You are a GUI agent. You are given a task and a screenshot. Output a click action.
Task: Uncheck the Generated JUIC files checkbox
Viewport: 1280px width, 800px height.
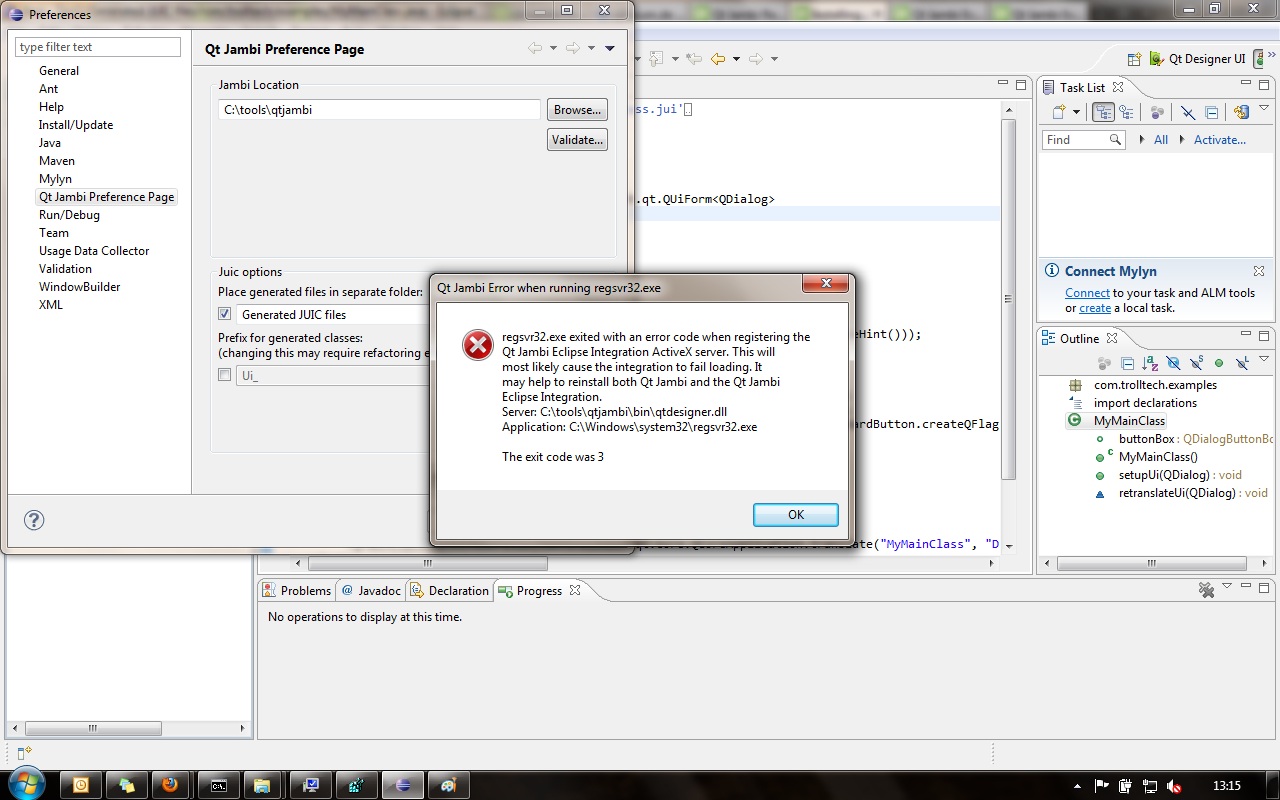tap(224, 314)
